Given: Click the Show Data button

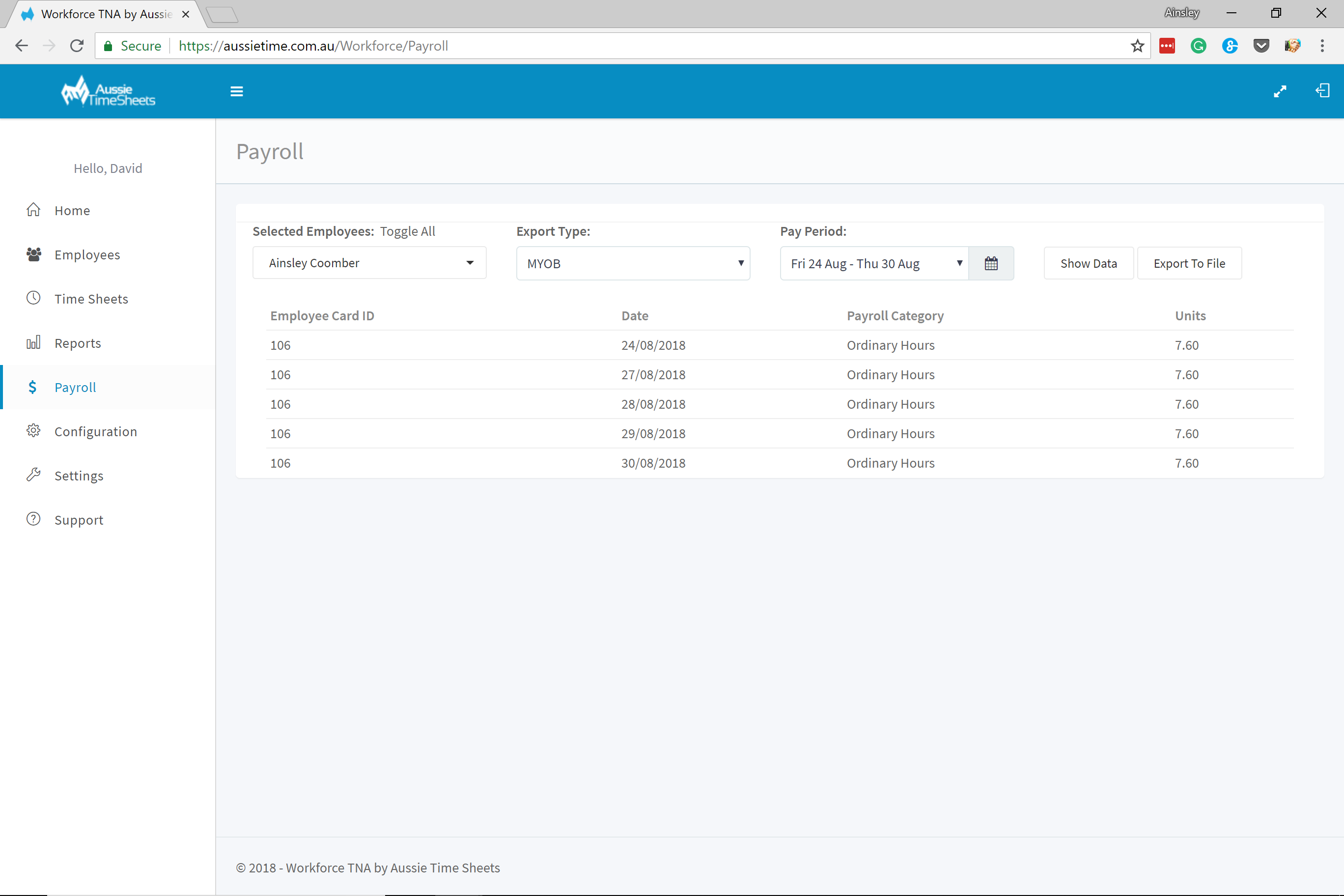Looking at the screenshot, I should tap(1089, 263).
